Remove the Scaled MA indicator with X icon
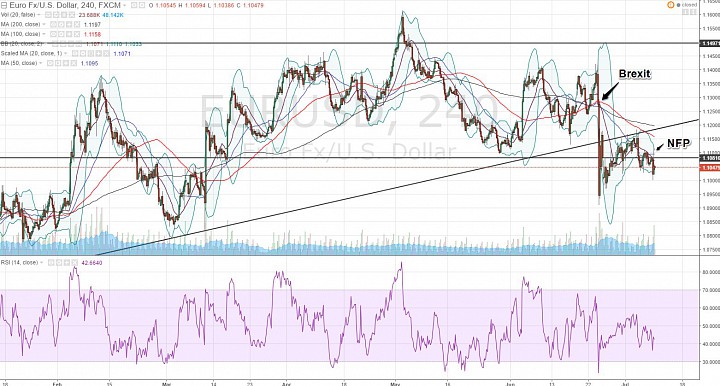The width and height of the screenshot is (720, 386). 107,53
